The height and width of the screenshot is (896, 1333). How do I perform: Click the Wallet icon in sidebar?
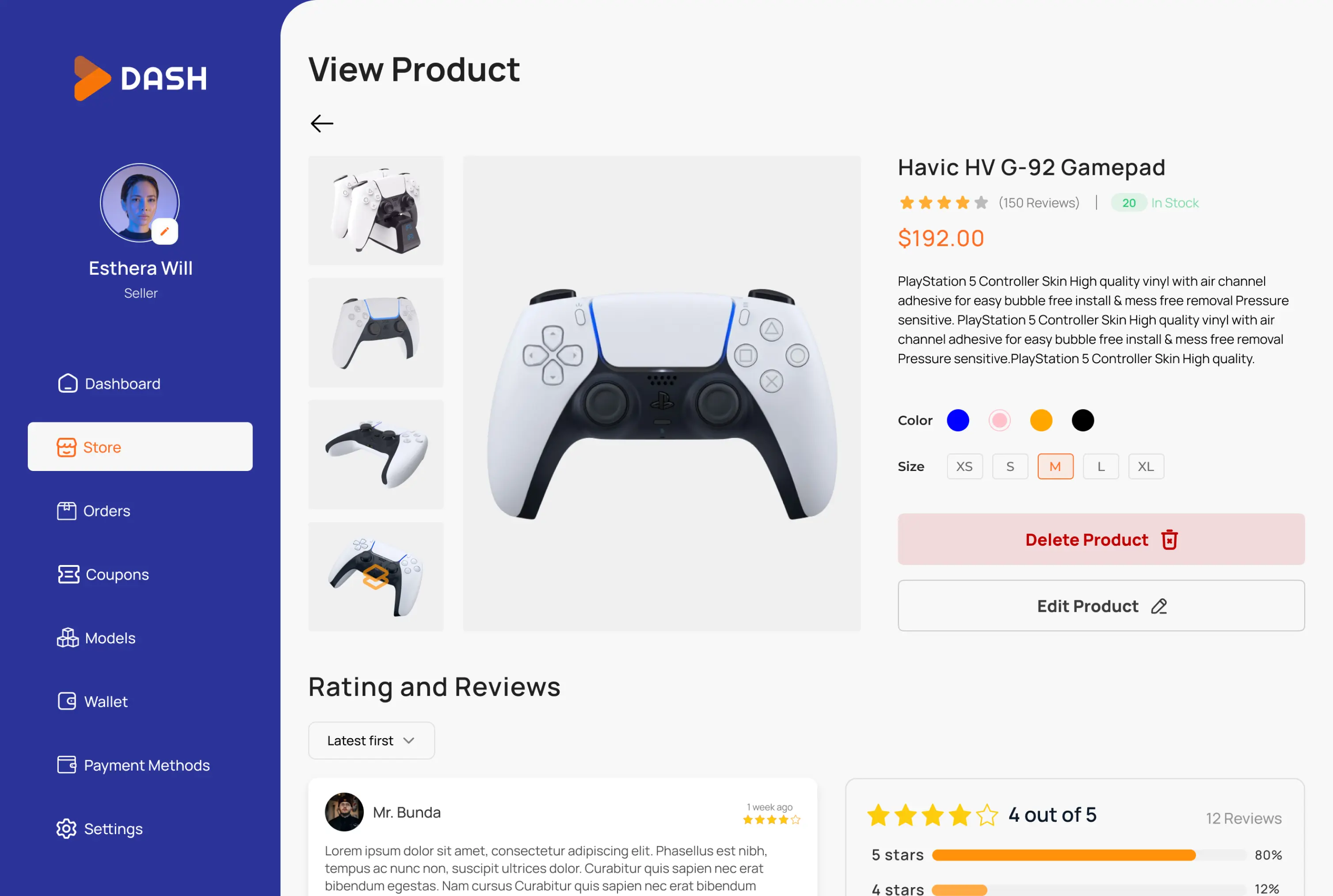point(67,701)
